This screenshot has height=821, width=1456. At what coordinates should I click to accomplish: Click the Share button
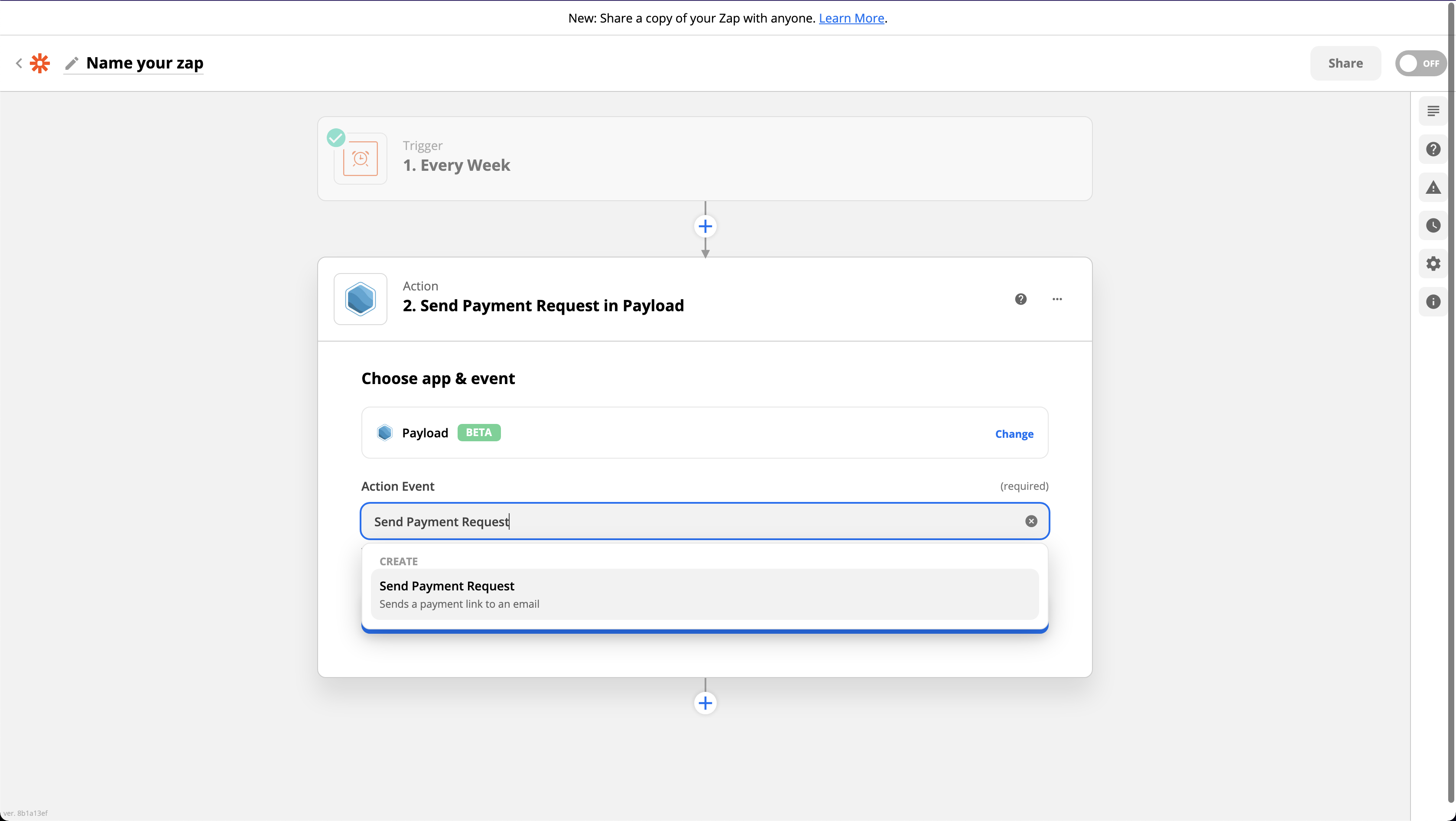pyautogui.click(x=1345, y=63)
